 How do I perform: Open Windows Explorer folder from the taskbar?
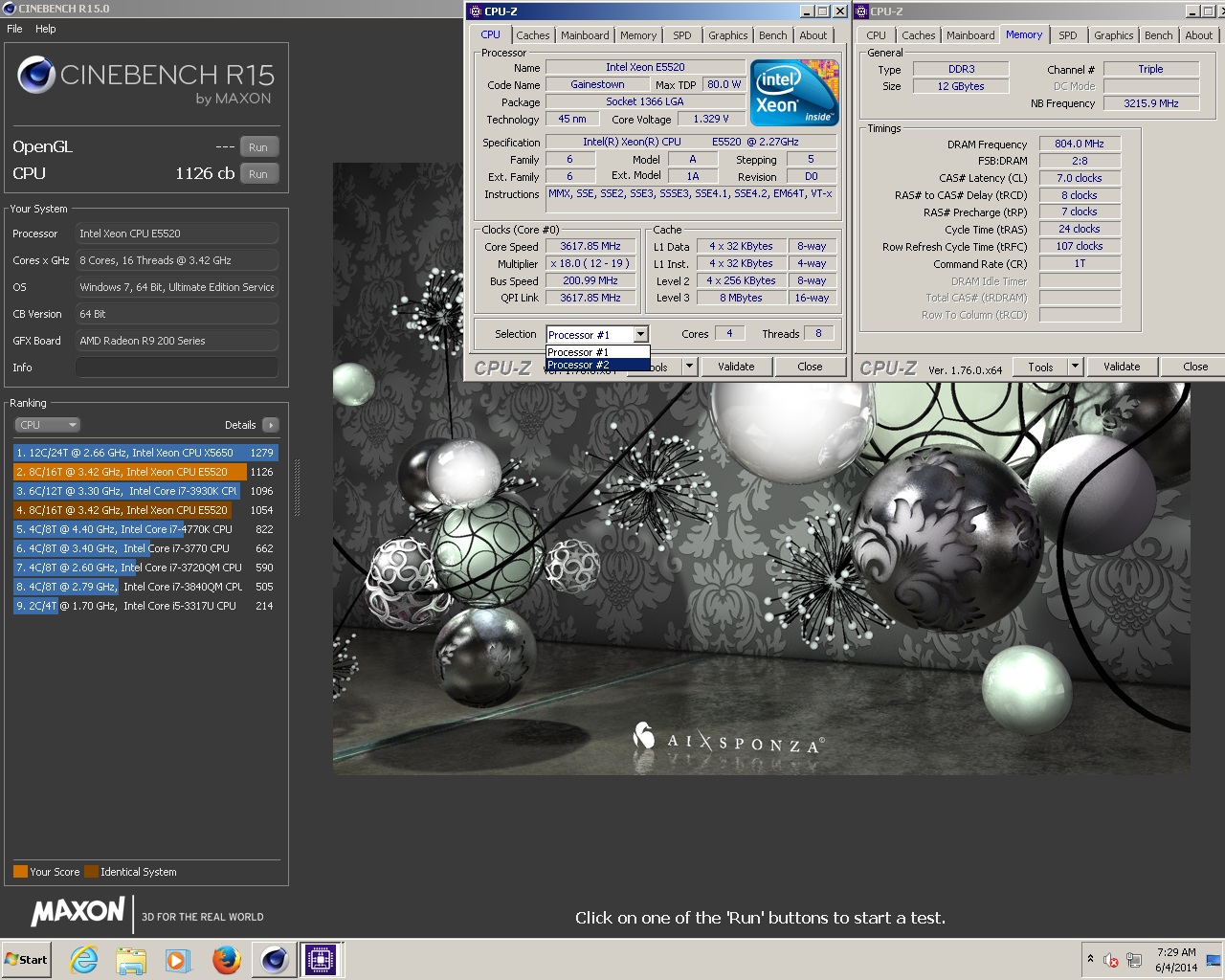tap(131, 960)
